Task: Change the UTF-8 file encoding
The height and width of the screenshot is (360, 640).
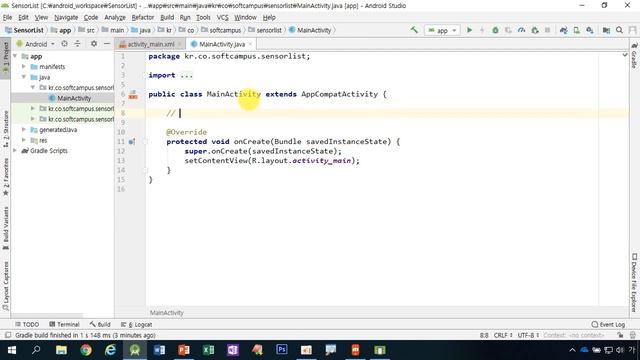Action: pos(529,335)
